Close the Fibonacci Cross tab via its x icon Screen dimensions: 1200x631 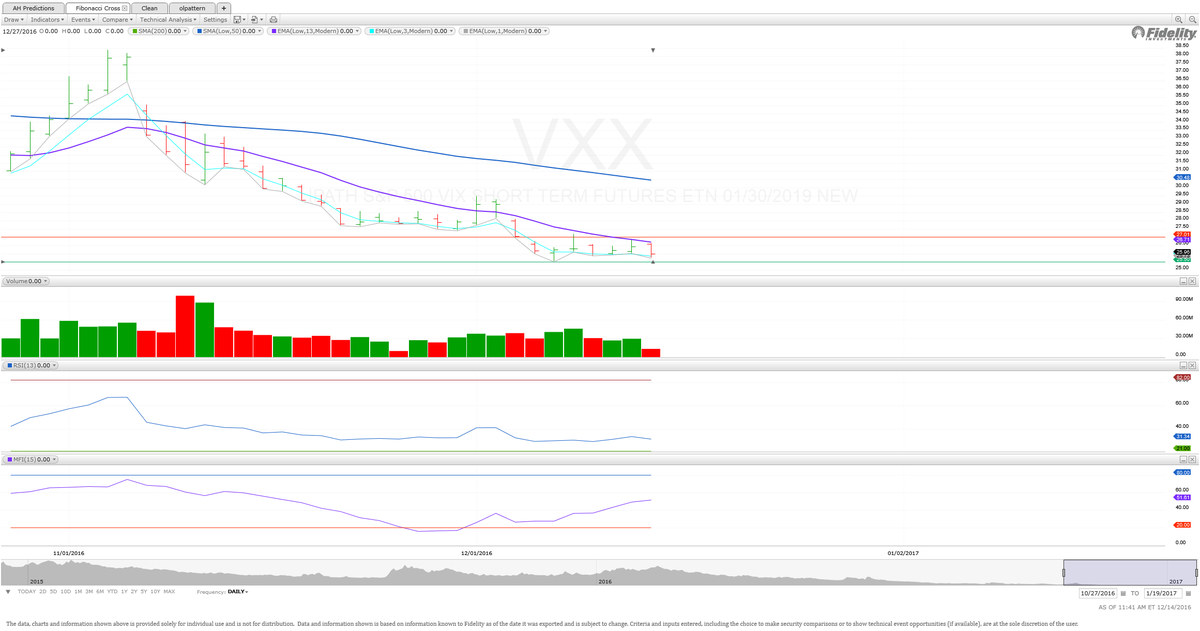point(125,8)
